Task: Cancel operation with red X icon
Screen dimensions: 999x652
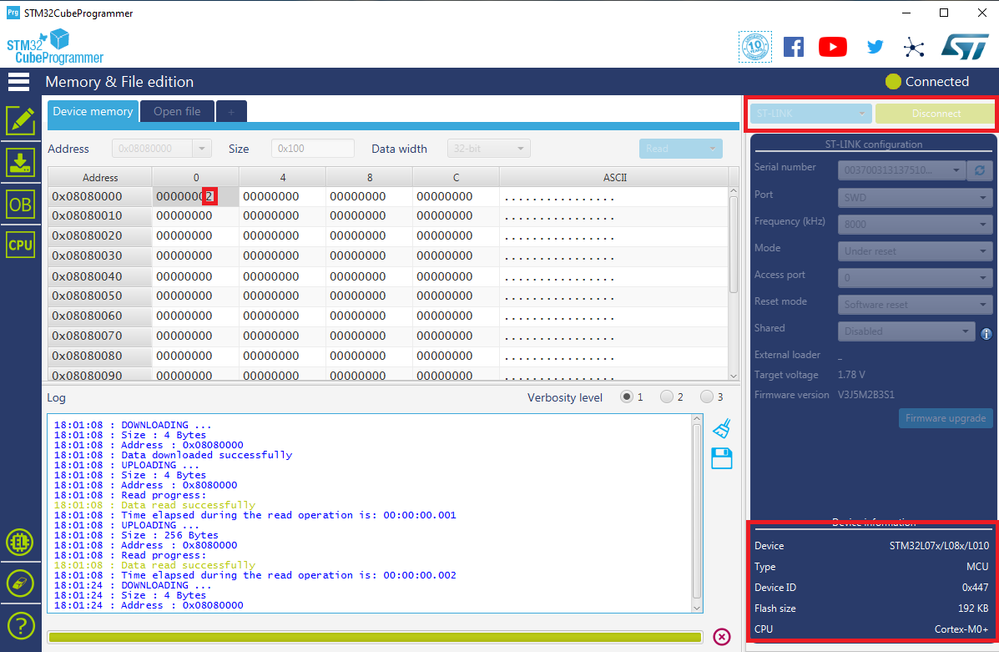Action: coord(722,637)
